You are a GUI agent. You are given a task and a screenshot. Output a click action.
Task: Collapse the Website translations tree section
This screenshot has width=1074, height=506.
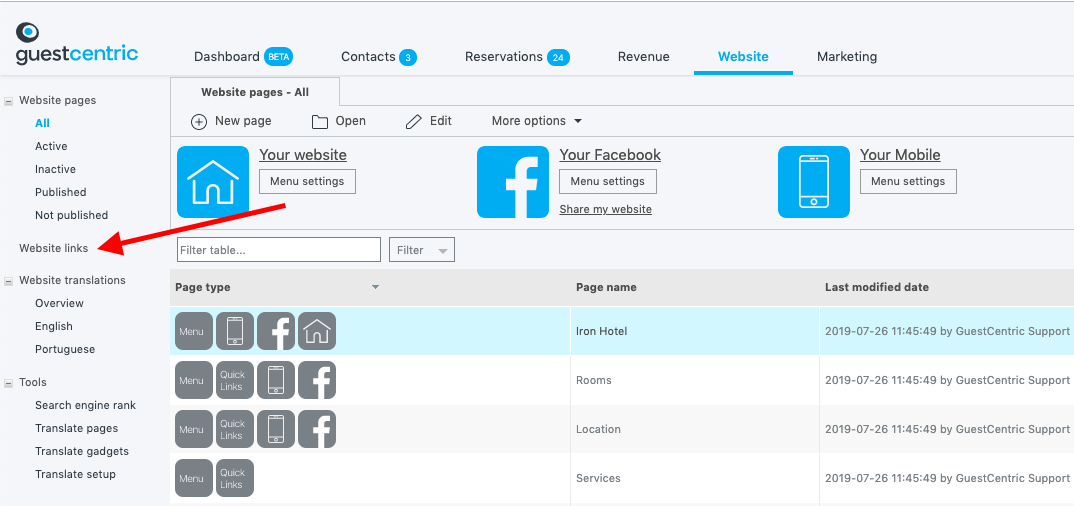coord(9,281)
